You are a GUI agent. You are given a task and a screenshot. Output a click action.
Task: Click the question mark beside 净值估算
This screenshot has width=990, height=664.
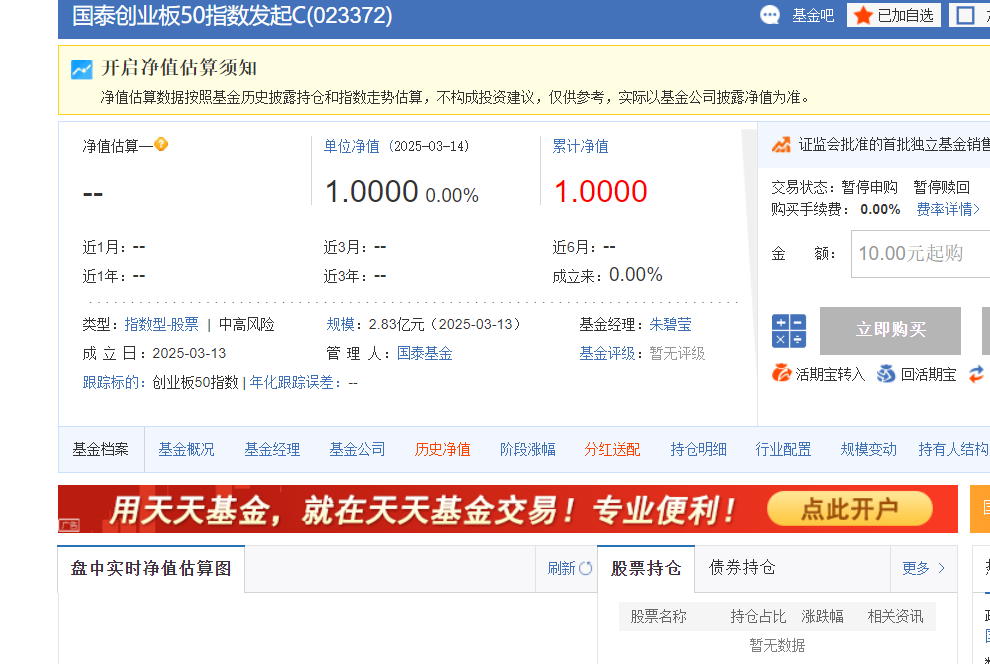[x=161, y=145]
